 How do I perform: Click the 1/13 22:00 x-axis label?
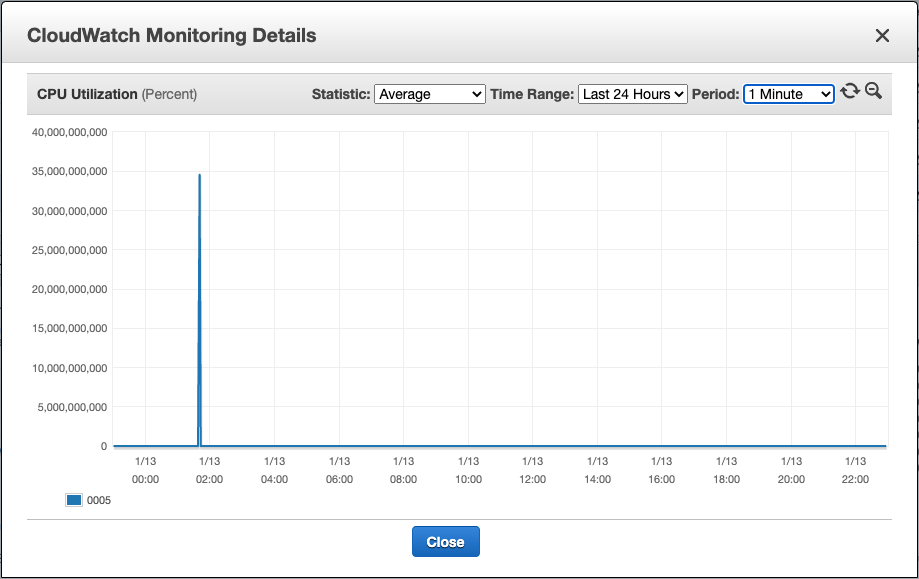[x=855, y=470]
